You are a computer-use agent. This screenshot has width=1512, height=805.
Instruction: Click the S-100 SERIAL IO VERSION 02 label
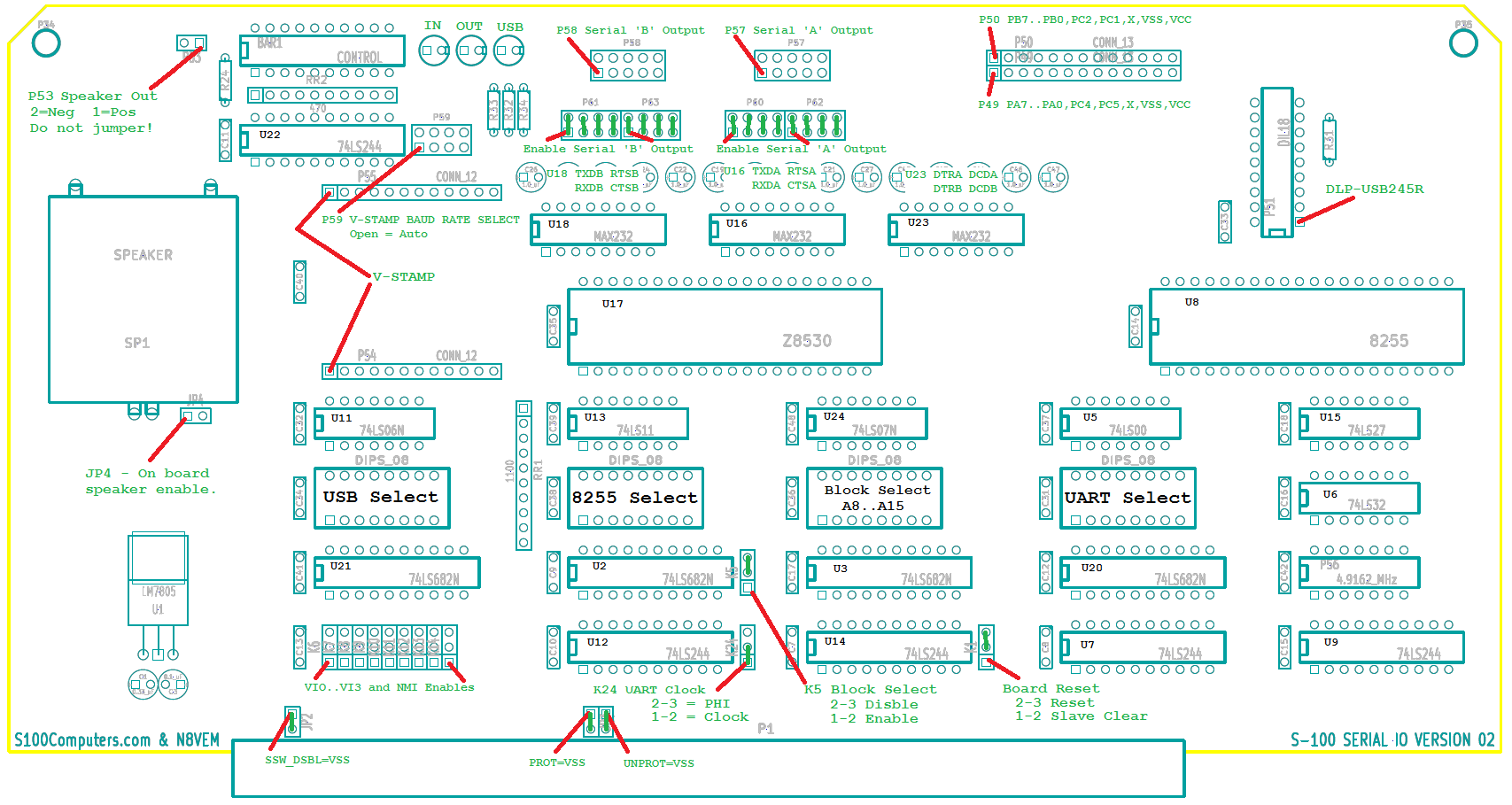(1392, 740)
